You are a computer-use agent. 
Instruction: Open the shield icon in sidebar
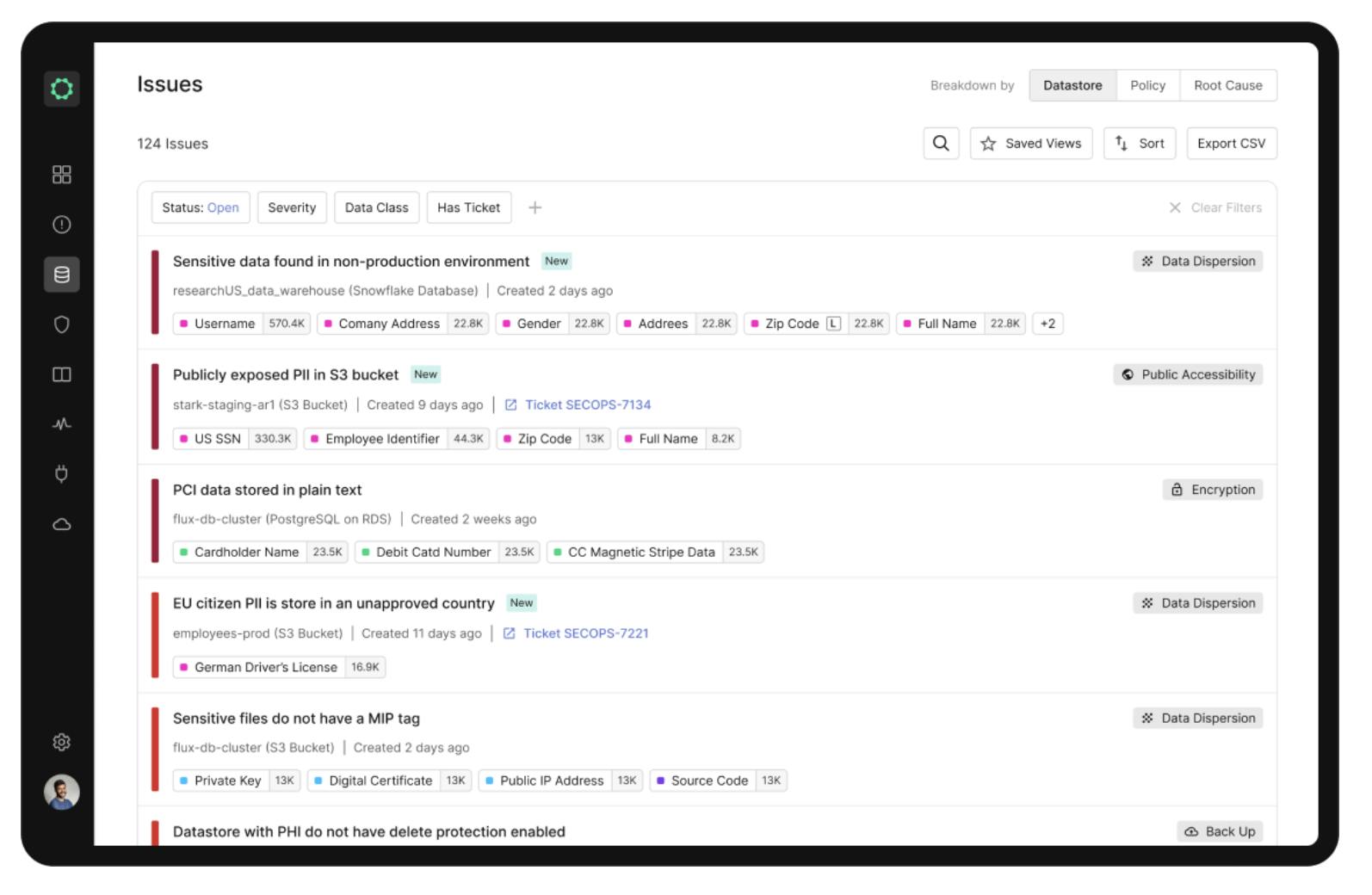click(x=62, y=324)
